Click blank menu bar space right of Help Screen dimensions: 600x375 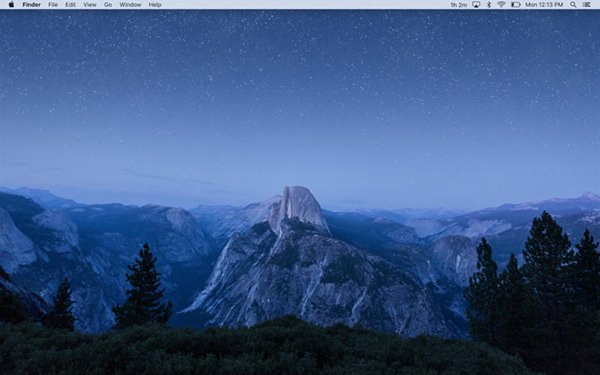pyautogui.click(x=306, y=5)
